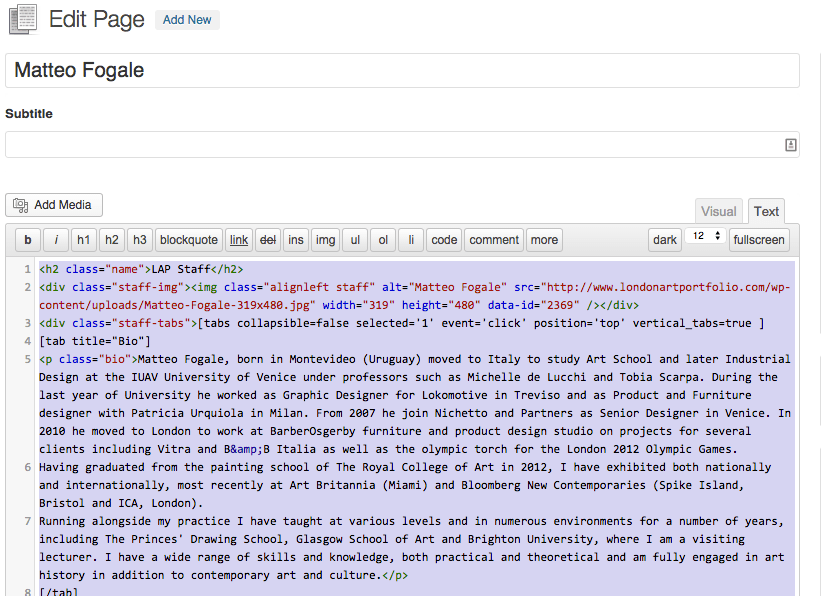Open the font size 12 selector
Screen dimensions: 821x596
coord(706,236)
